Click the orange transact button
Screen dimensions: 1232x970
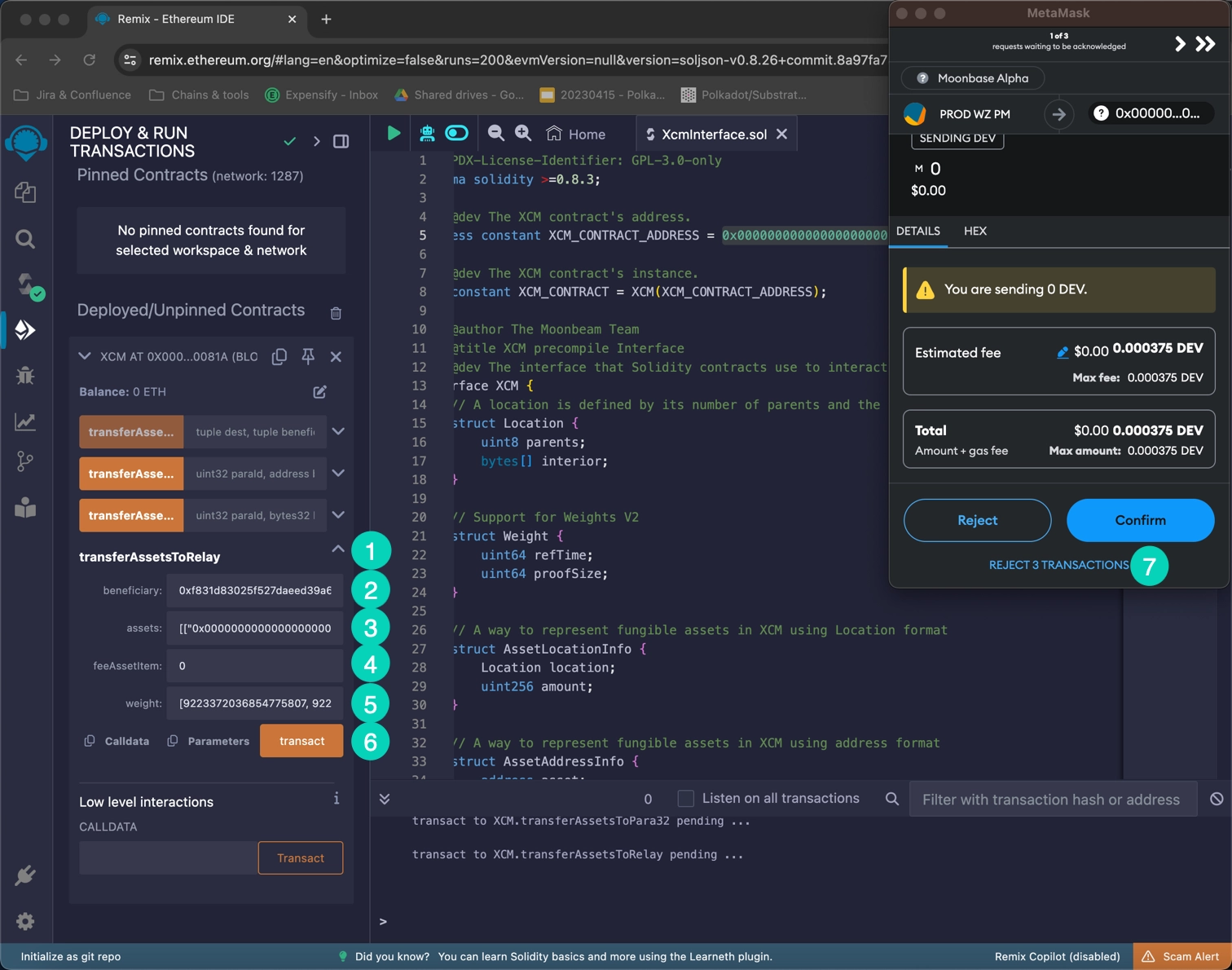tap(301, 741)
